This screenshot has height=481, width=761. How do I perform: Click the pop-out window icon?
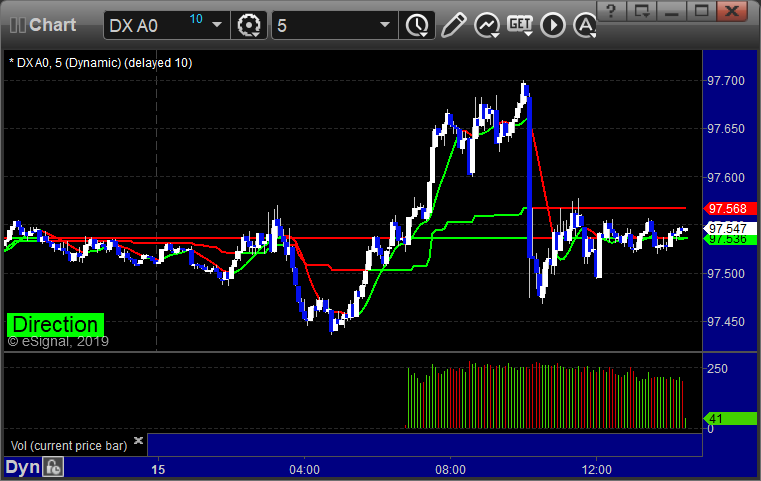coord(642,10)
